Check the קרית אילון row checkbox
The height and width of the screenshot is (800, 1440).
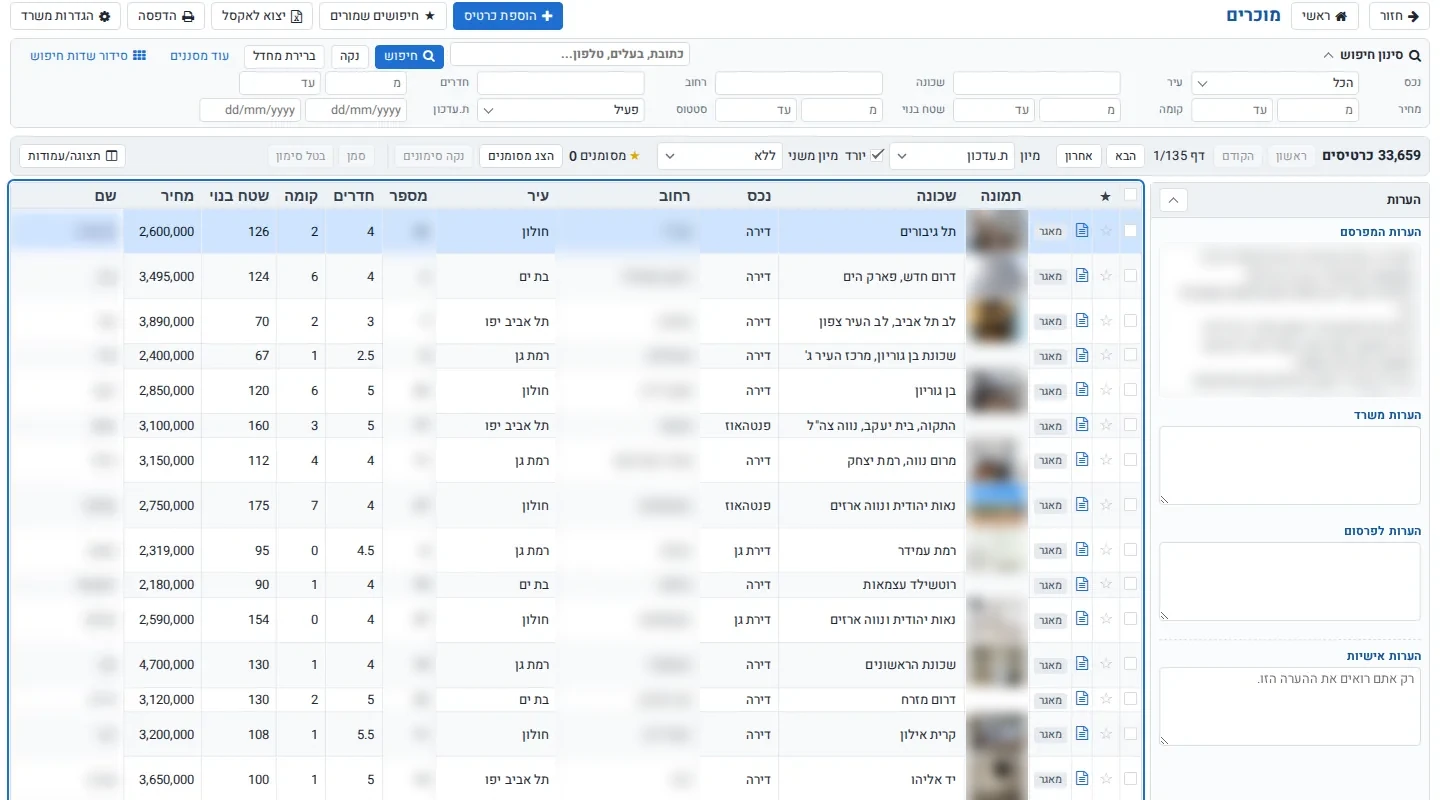pos(1130,734)
